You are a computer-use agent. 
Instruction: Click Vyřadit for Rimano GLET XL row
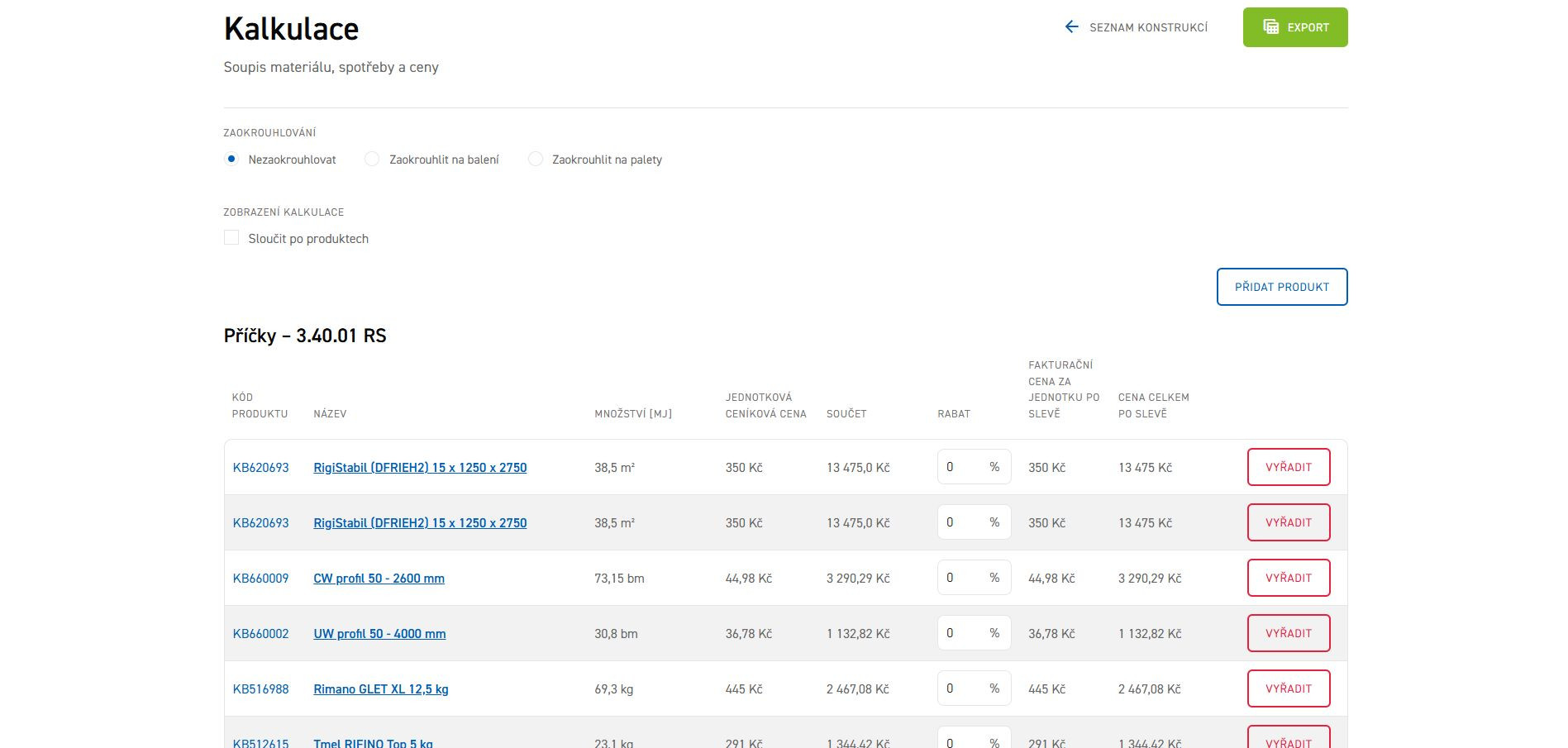tap(1288, 688)
